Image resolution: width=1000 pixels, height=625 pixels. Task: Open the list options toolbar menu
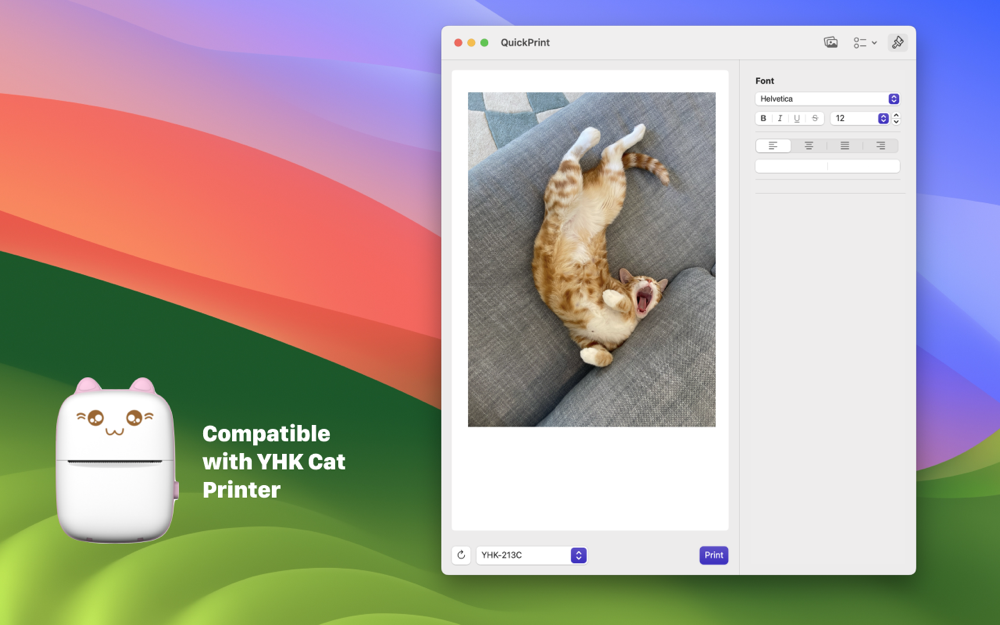865,43
